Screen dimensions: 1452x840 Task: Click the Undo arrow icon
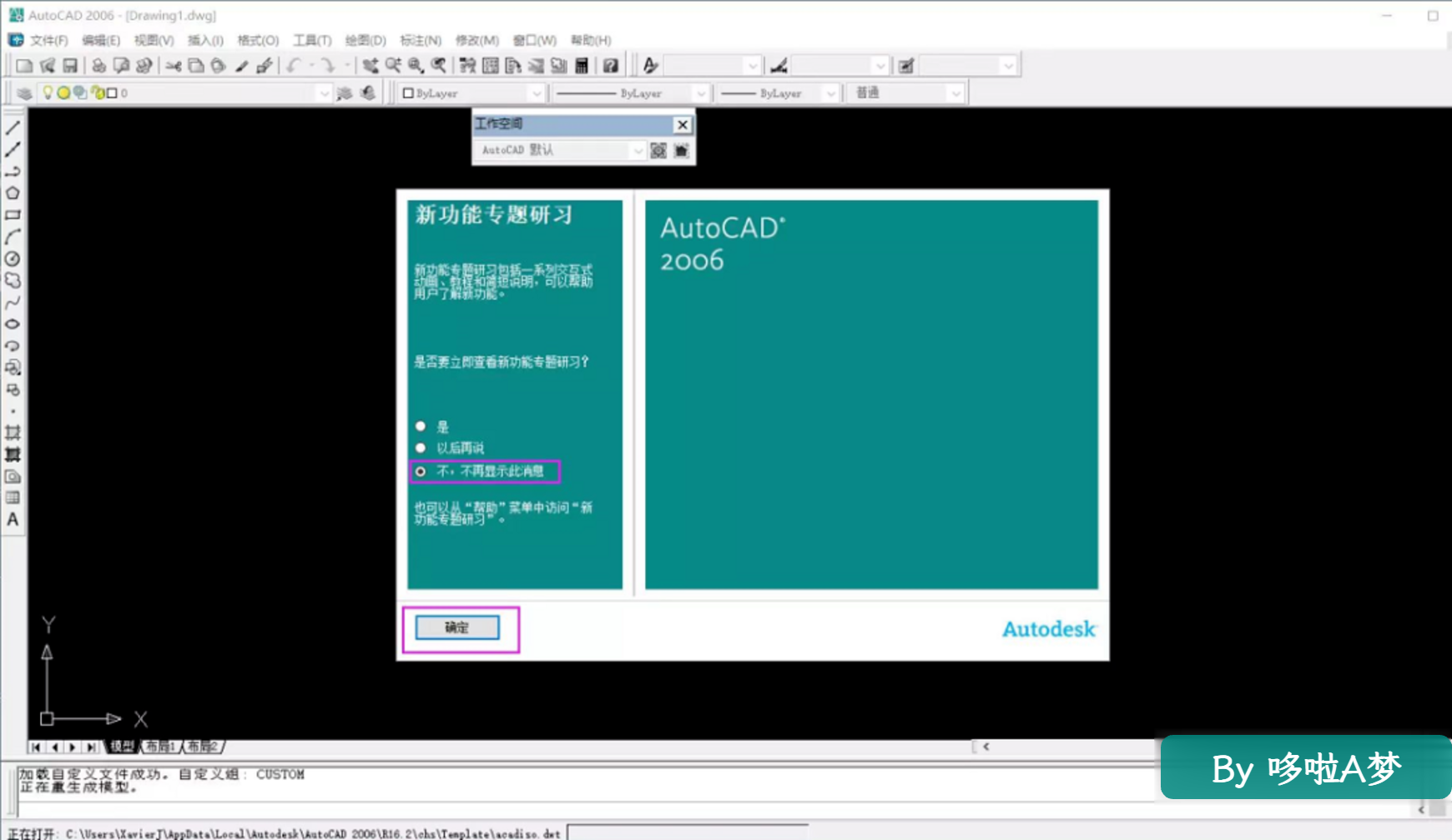[293, 65]
